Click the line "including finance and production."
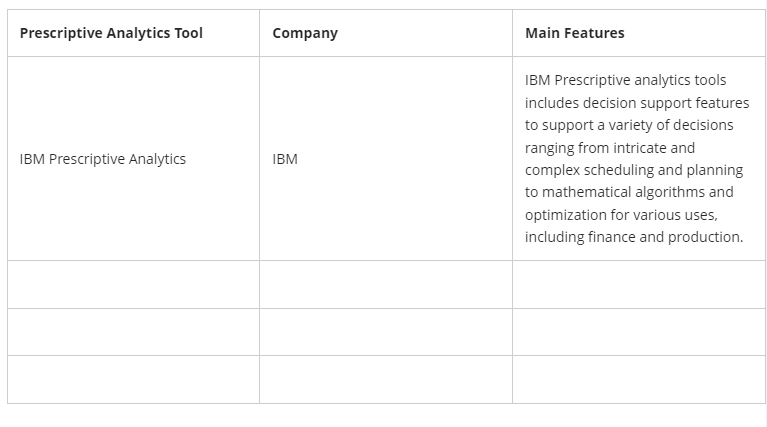767x427 pixels. (634, 237)
